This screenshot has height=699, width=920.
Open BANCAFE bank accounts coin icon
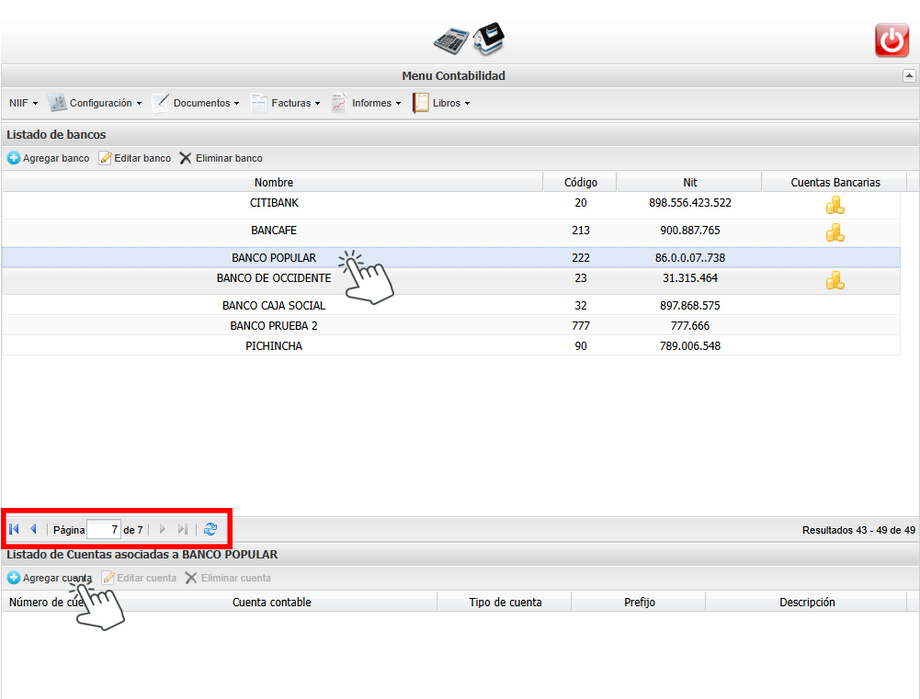tap(835, 233)
